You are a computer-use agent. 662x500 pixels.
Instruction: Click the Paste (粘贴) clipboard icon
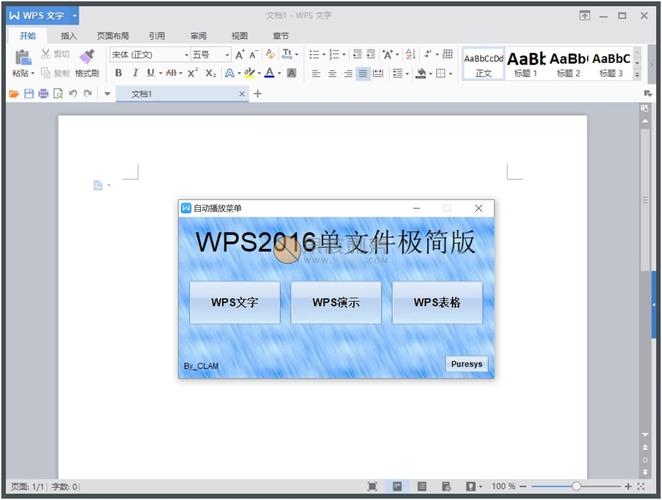click(22, 58)
